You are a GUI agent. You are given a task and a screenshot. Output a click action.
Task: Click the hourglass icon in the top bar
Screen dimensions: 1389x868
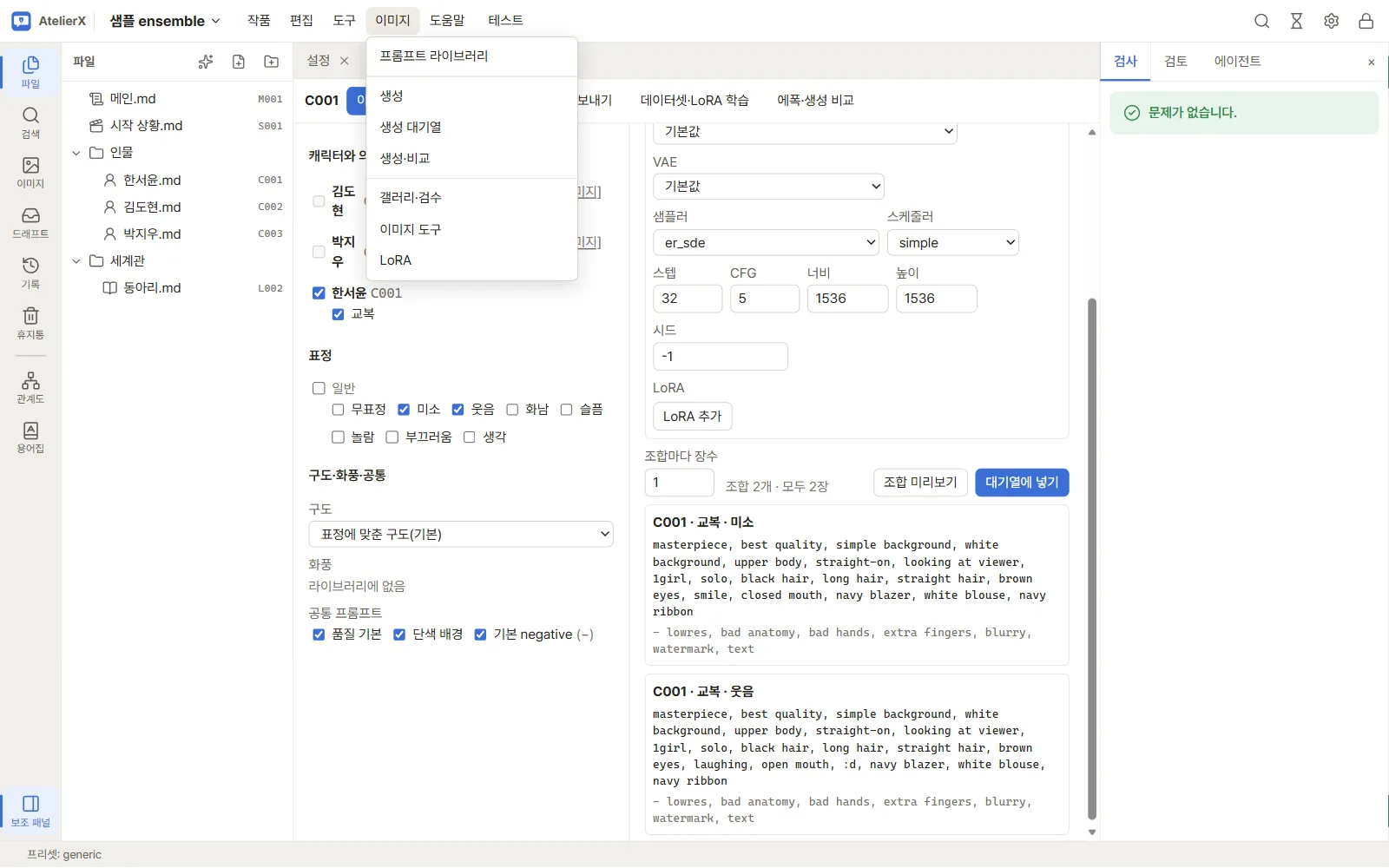(x=1297, y=21)
